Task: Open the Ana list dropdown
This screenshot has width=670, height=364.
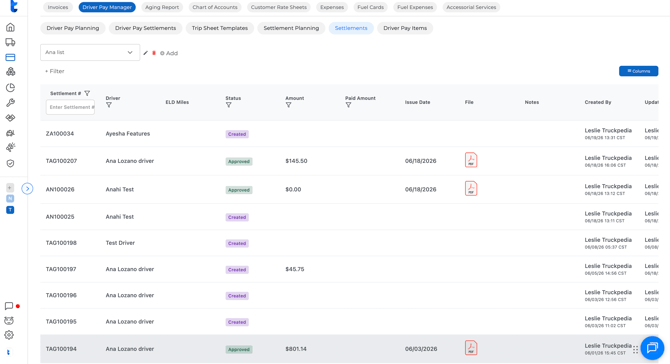Action: [x=90, y=52]
